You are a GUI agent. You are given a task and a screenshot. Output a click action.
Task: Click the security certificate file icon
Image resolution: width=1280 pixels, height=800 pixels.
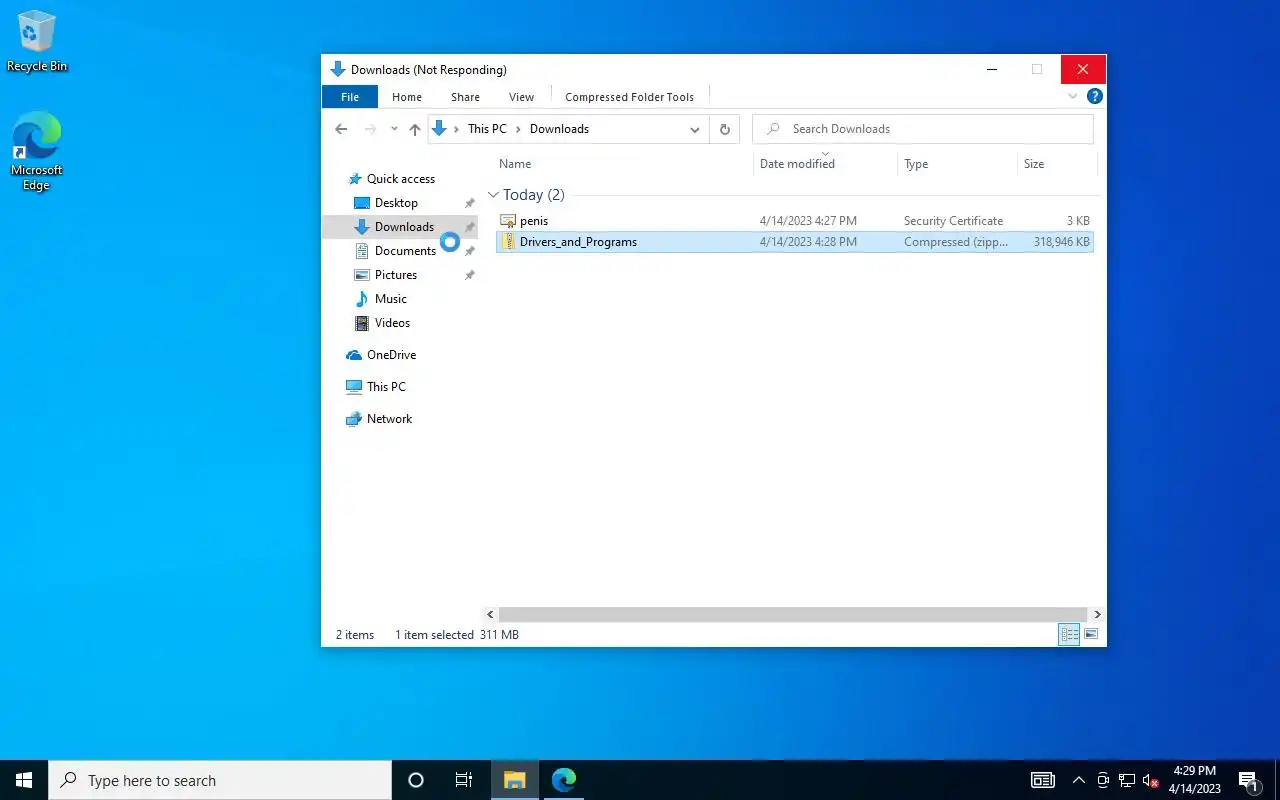(508, 221)
